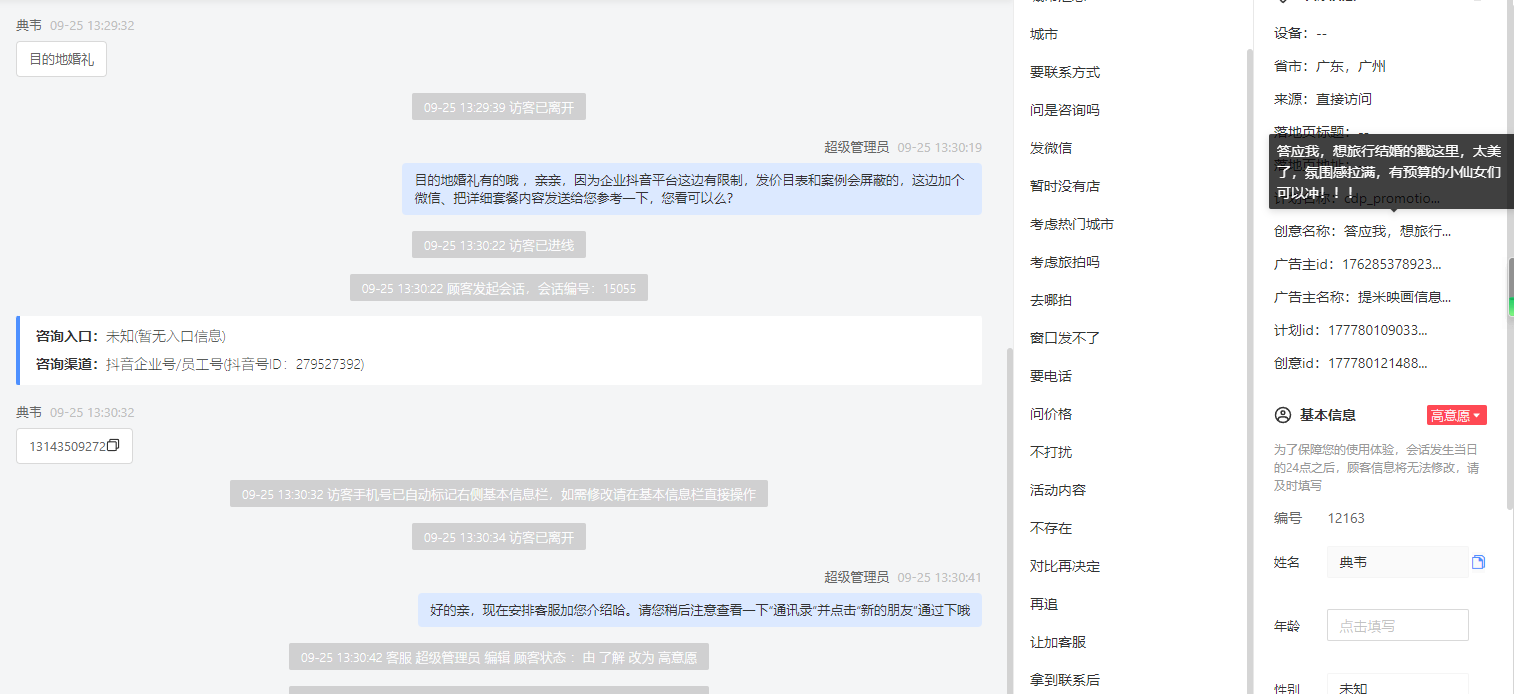This screenshot has width=1514, height=694.
Task: Click the 咨询入口 entry info line
Action: coord(130,336)
